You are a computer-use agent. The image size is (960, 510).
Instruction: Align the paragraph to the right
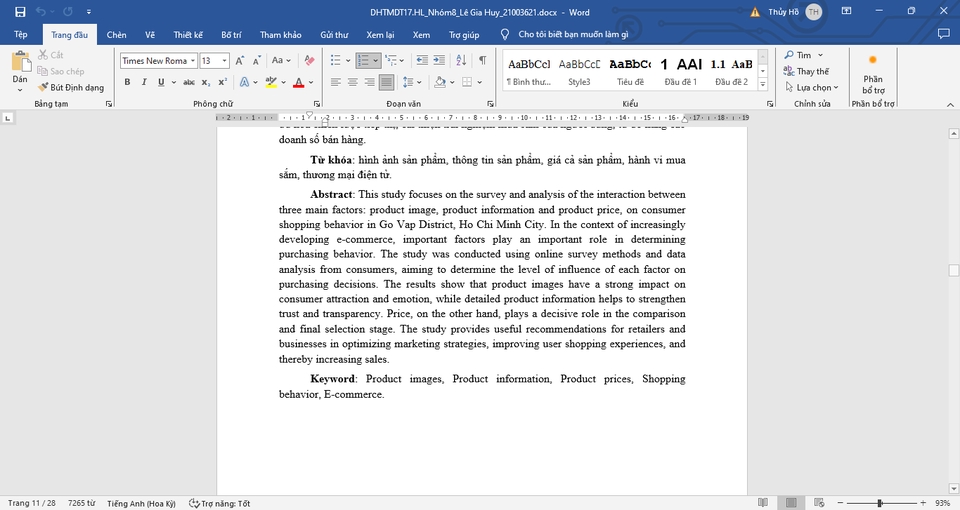(x=369, y=82)
